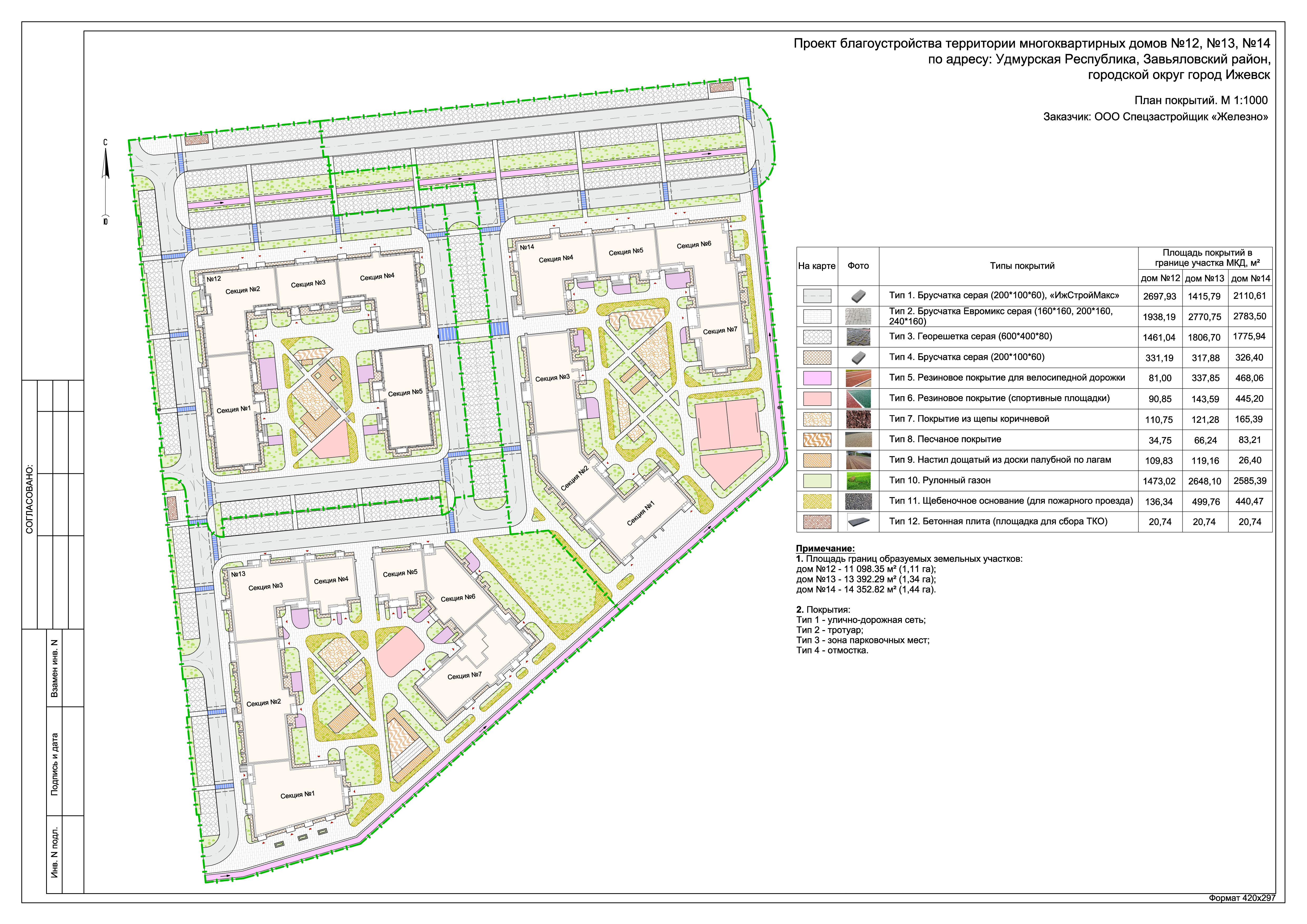Image resolution: width=1307 pixels, height=924 pixels.
Task: Open the Тип 7 wood chips photo
Action: (x=858, y=419)
